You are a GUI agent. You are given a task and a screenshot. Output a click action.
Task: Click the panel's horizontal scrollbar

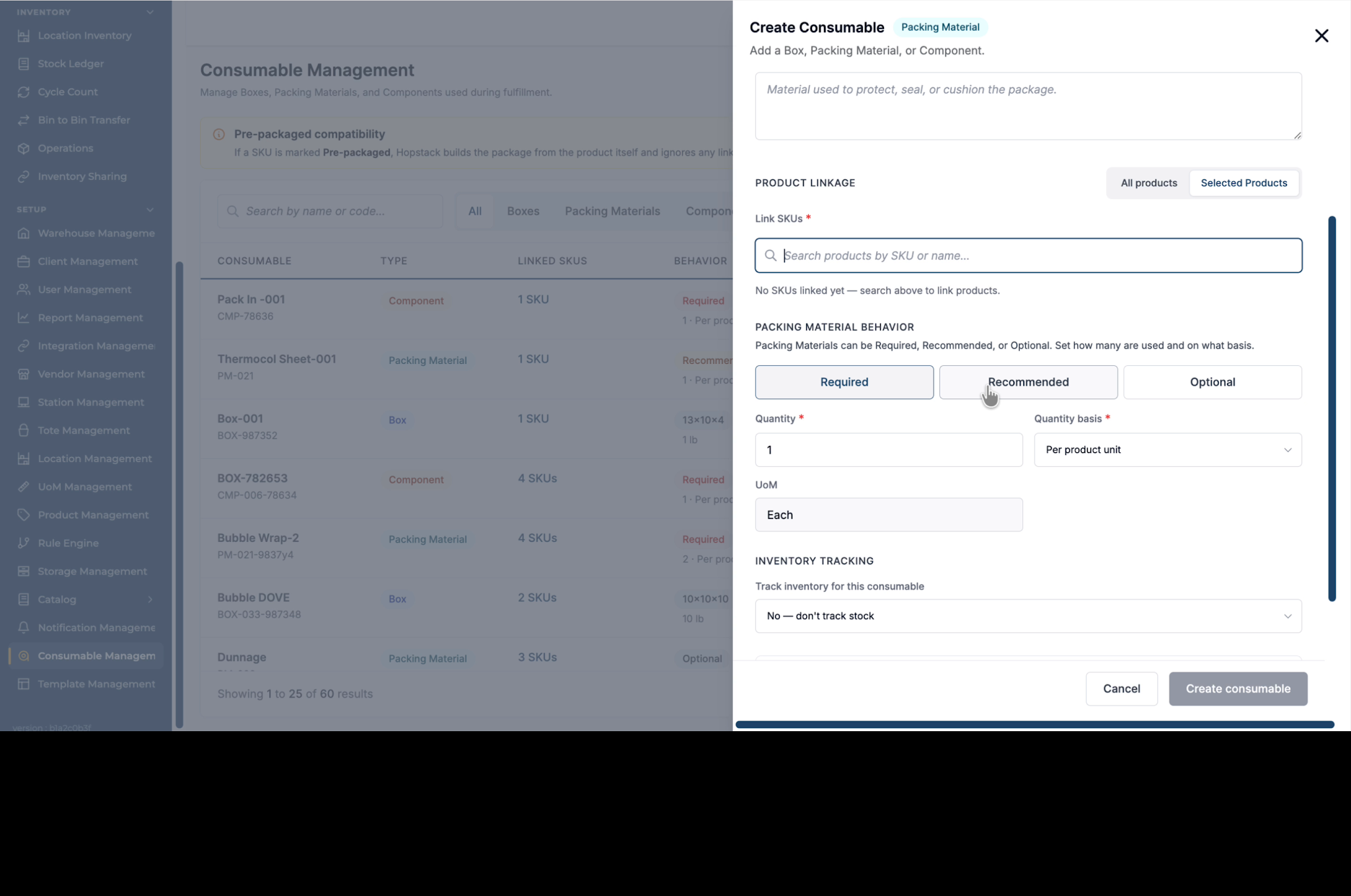[1034, 725]
